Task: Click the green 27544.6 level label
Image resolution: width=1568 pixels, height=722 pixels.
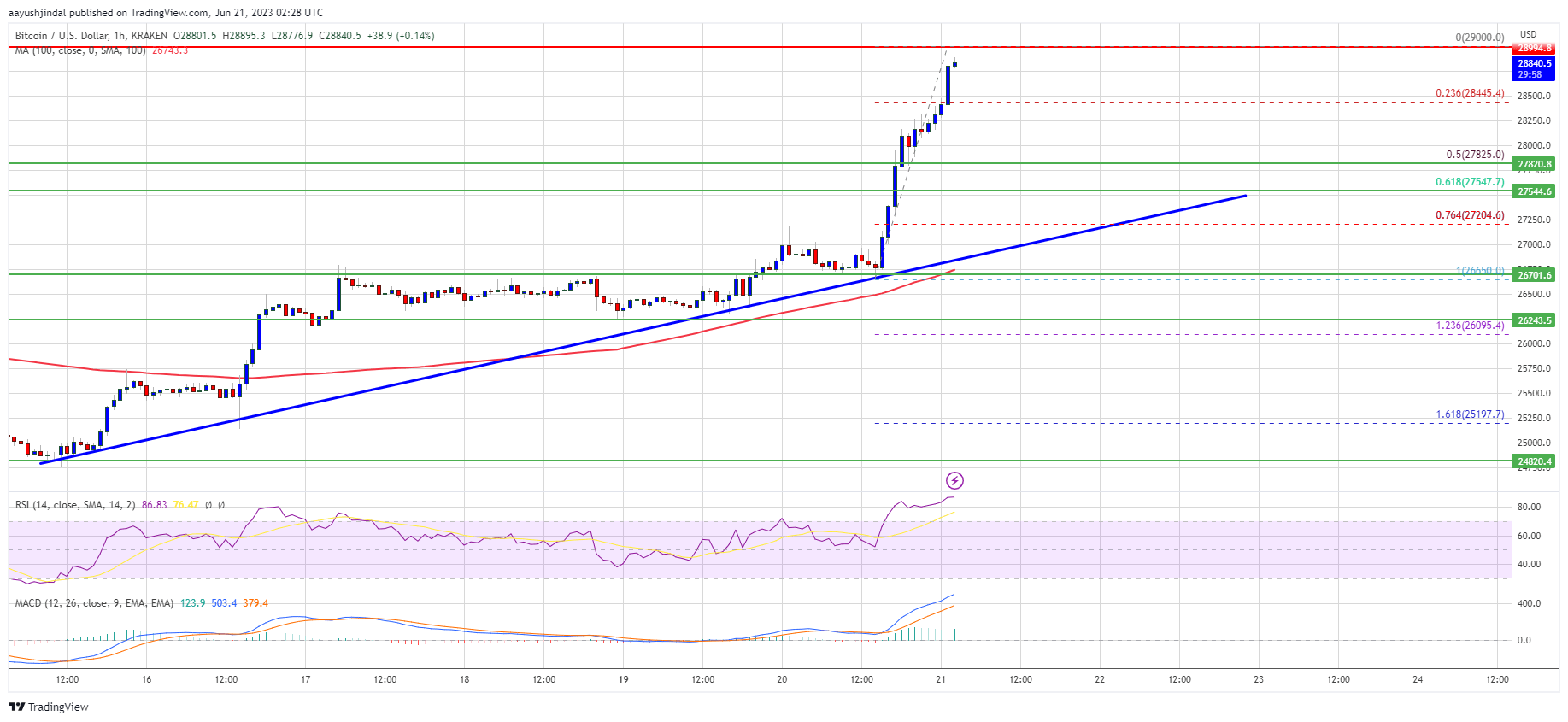Action: point(1534,191)
